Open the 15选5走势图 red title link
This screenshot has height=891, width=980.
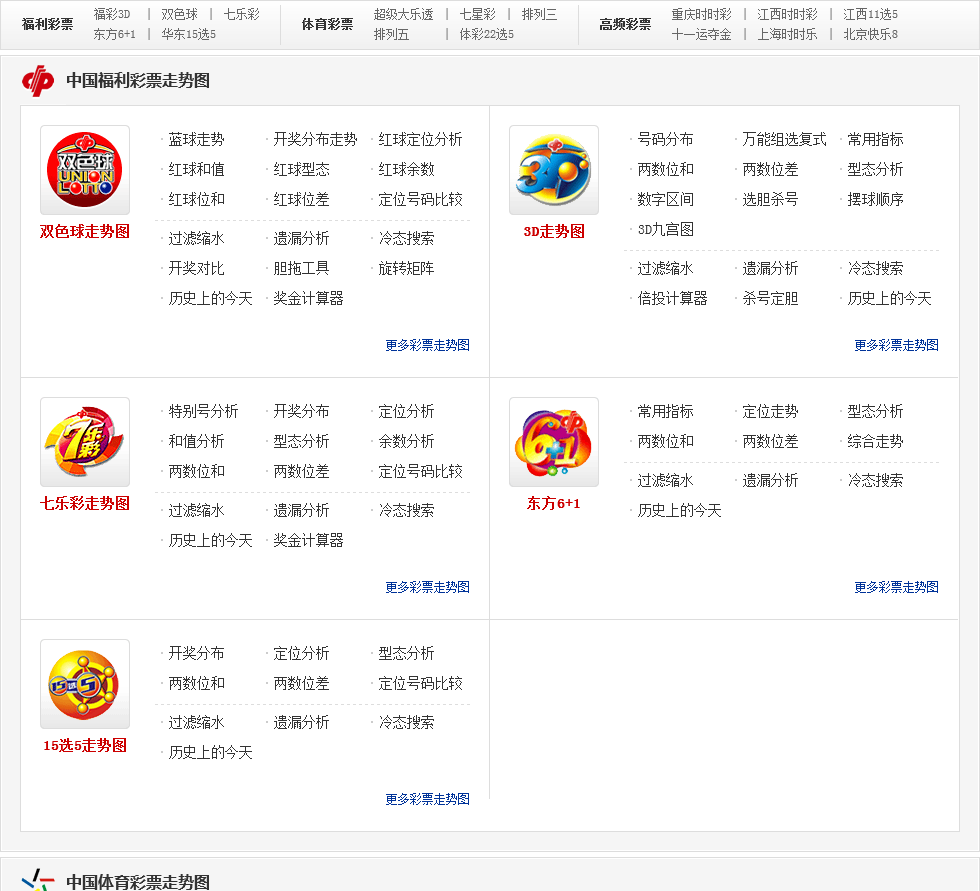click(x=85, y=745)
